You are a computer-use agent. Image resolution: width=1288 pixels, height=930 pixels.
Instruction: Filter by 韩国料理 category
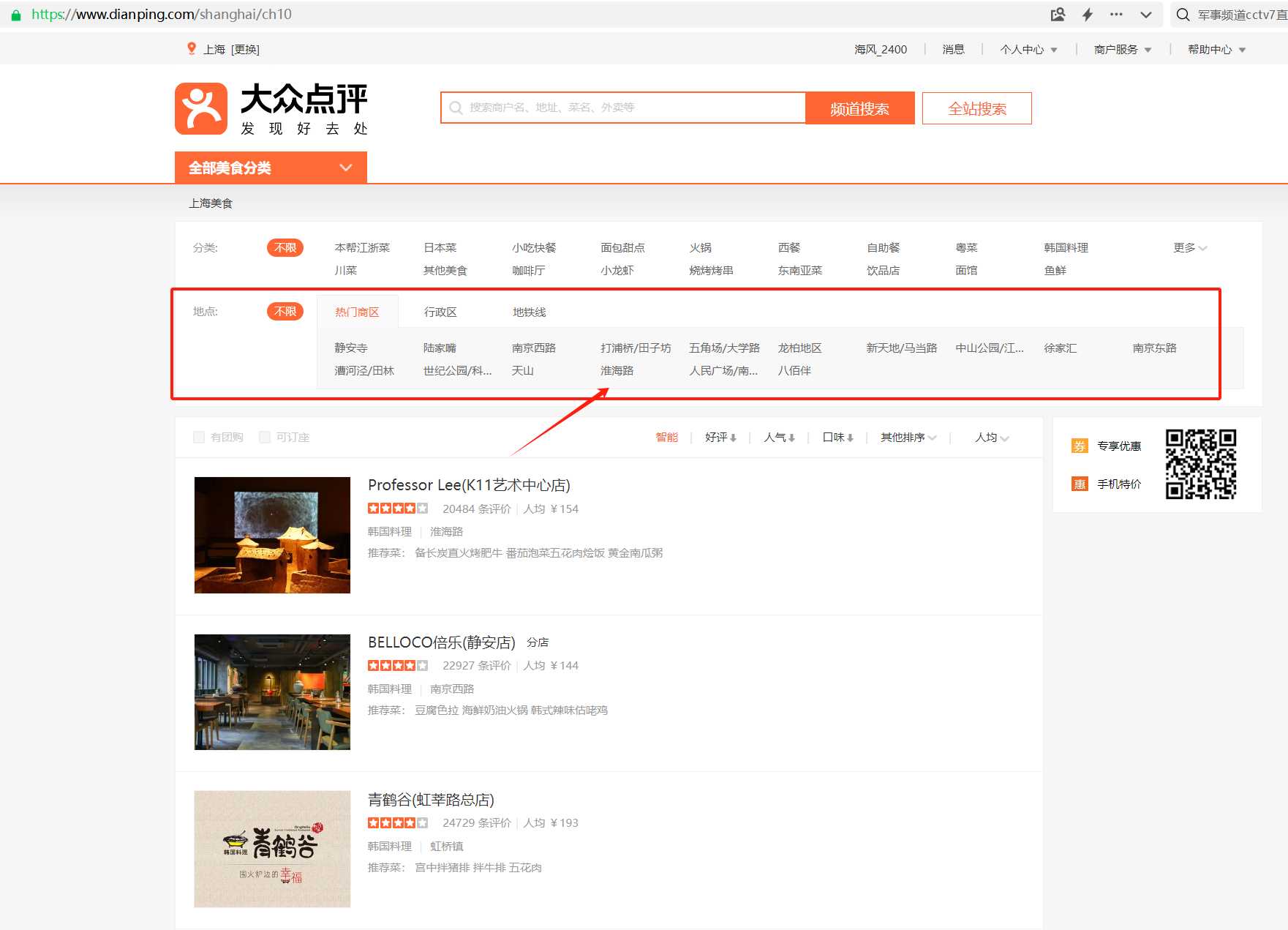click(1066, 247)
